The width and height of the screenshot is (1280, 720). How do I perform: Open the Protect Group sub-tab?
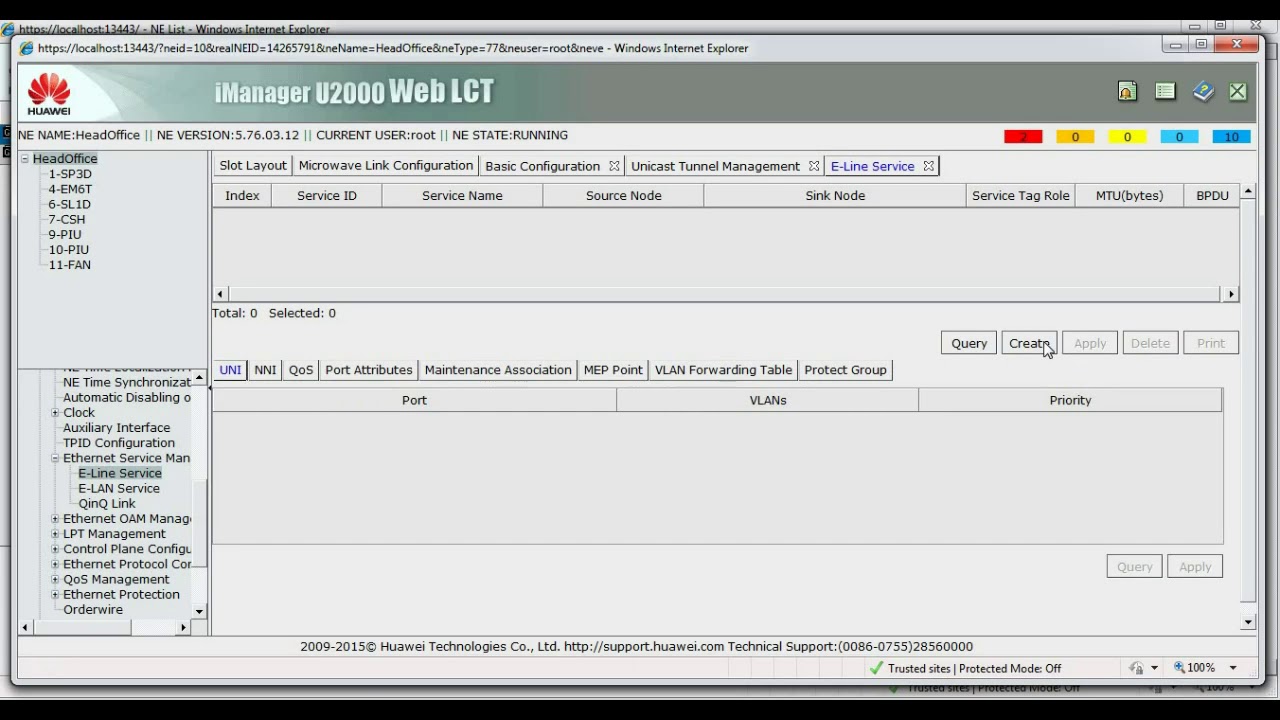coord(845,370)
